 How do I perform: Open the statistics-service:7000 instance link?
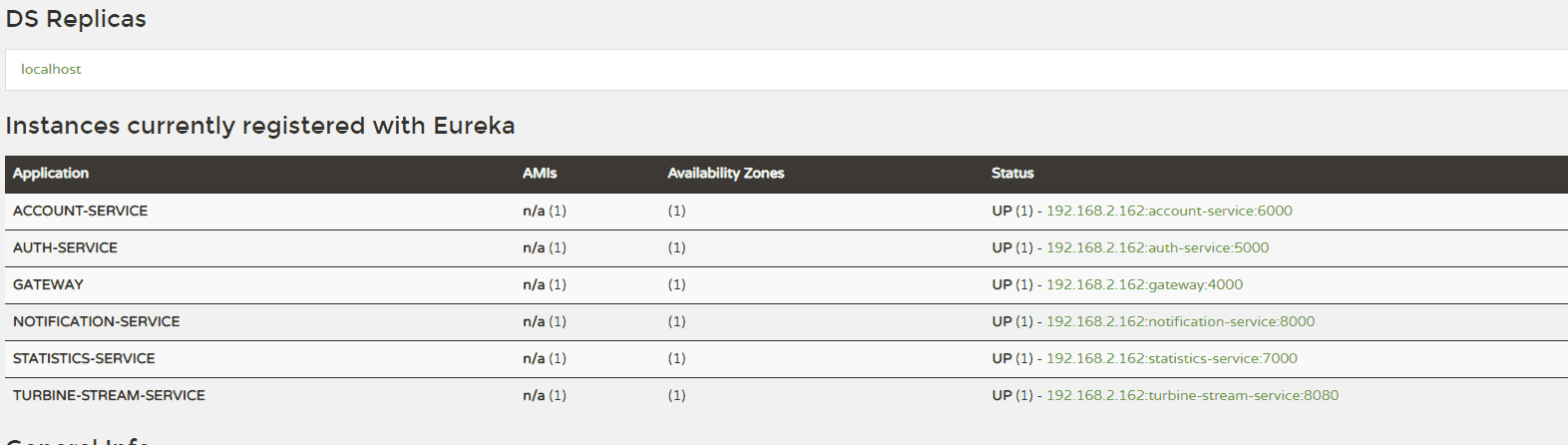1172,358
